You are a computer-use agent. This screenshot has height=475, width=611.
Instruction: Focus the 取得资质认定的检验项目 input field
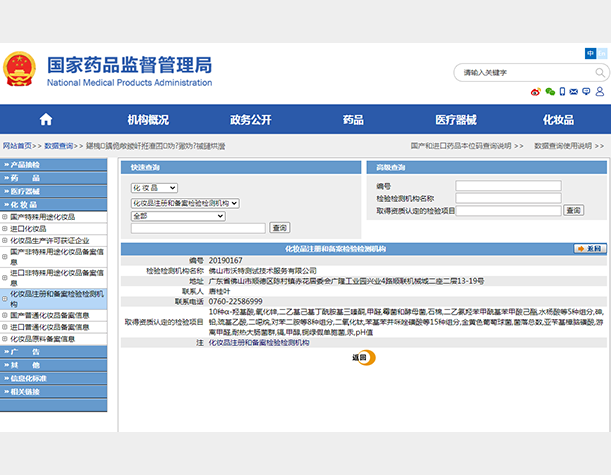(509, 211)
